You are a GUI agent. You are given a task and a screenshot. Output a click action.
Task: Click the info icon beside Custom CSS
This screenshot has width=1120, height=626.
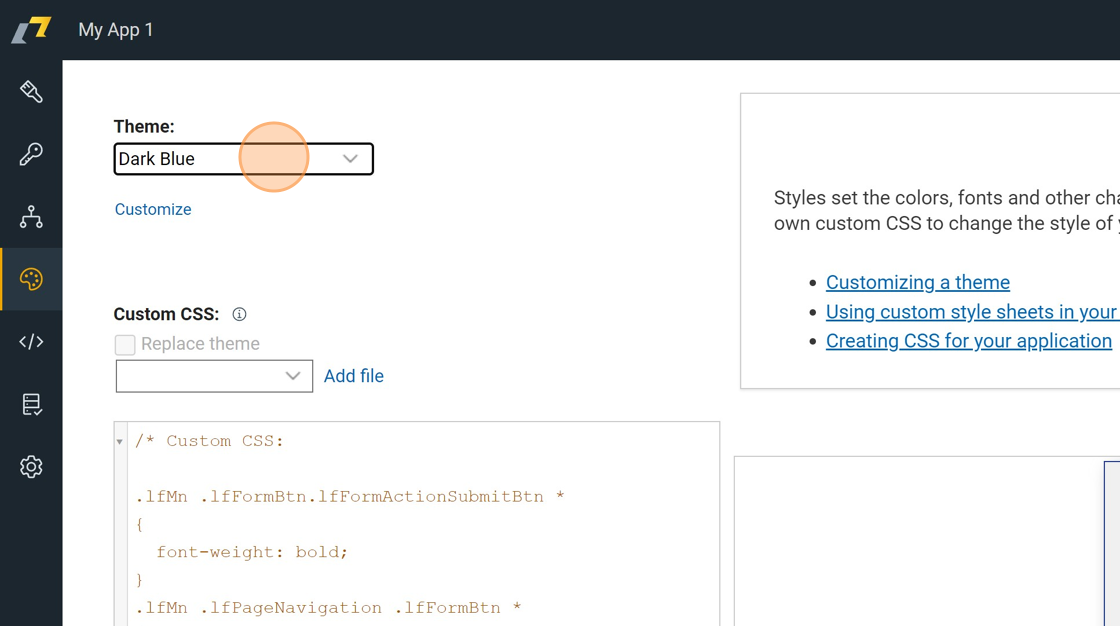[x=239, y=314]
